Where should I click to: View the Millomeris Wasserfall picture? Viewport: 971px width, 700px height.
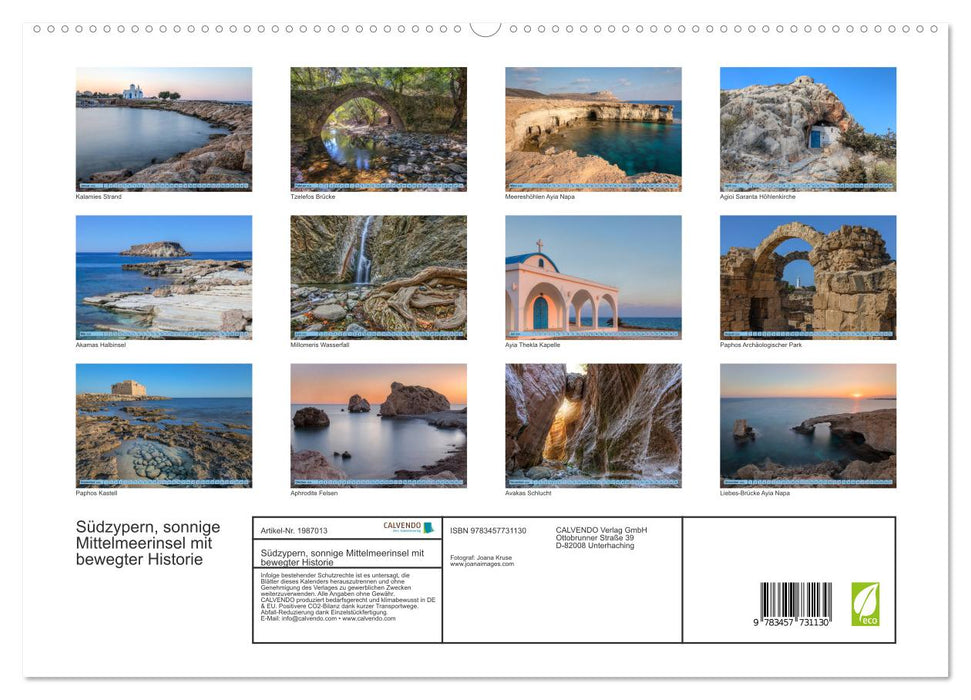(x=378, y=277)
